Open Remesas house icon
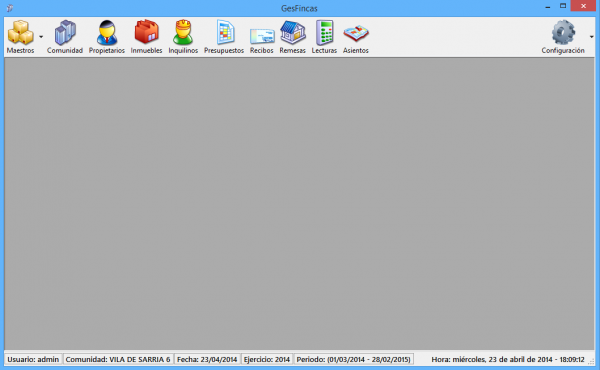Screen dimensions: 600x370 click(293, 33)
